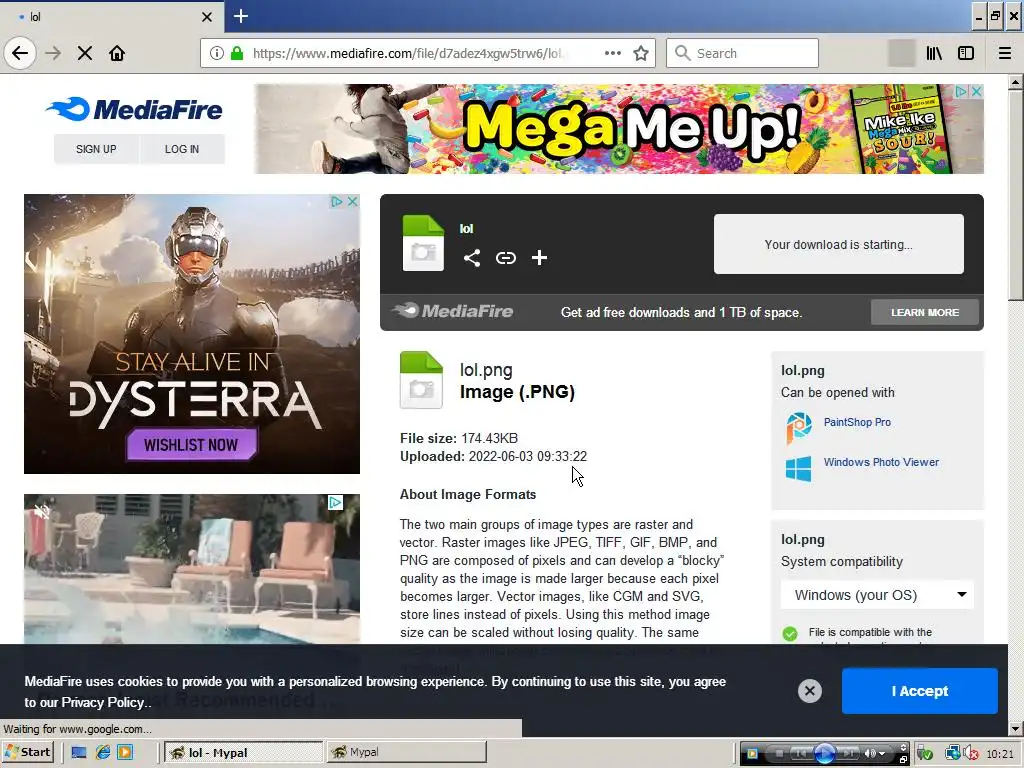
Task: Click previous track on taskbar media player
Action: tap(801, 754)
